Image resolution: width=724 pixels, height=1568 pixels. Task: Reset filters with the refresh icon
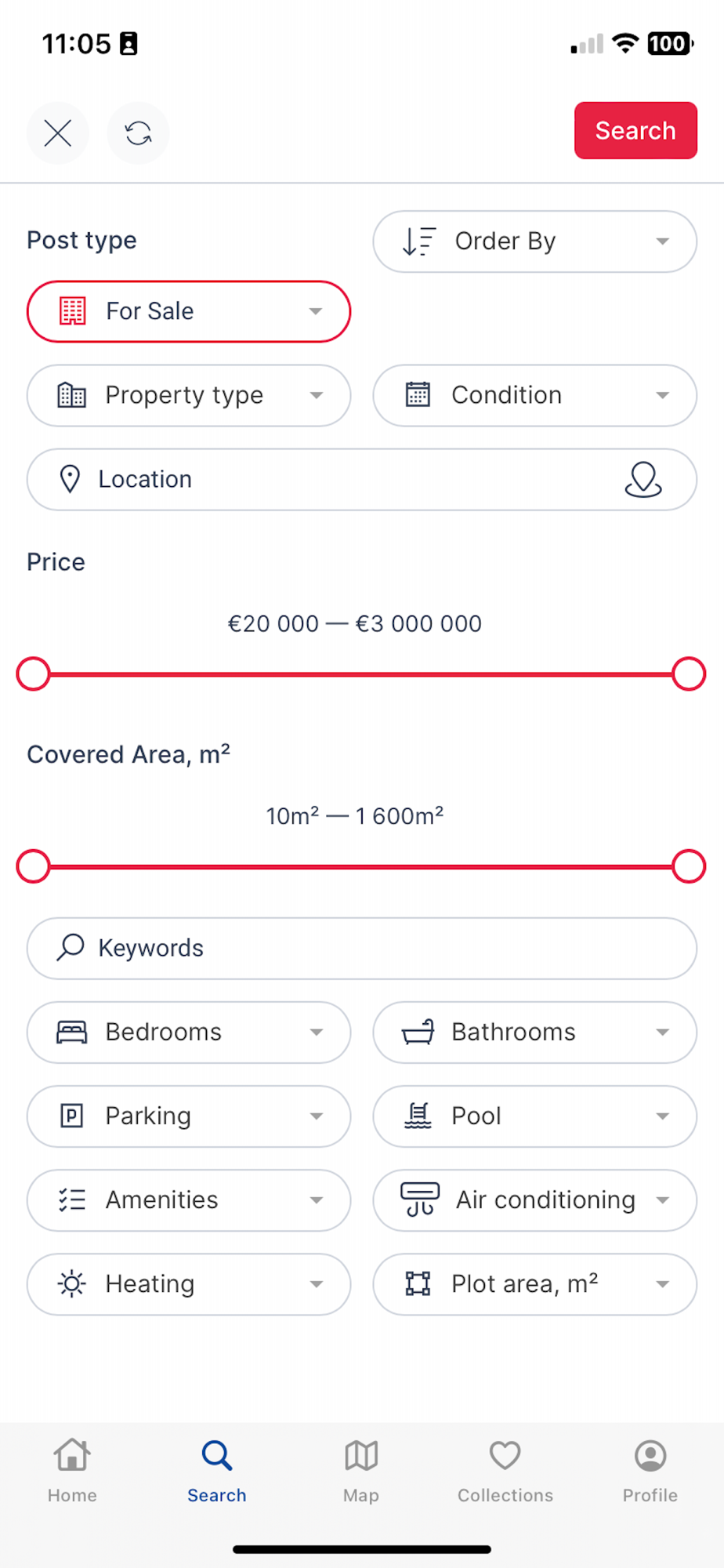pyautogui.click(x=138, y=133)
